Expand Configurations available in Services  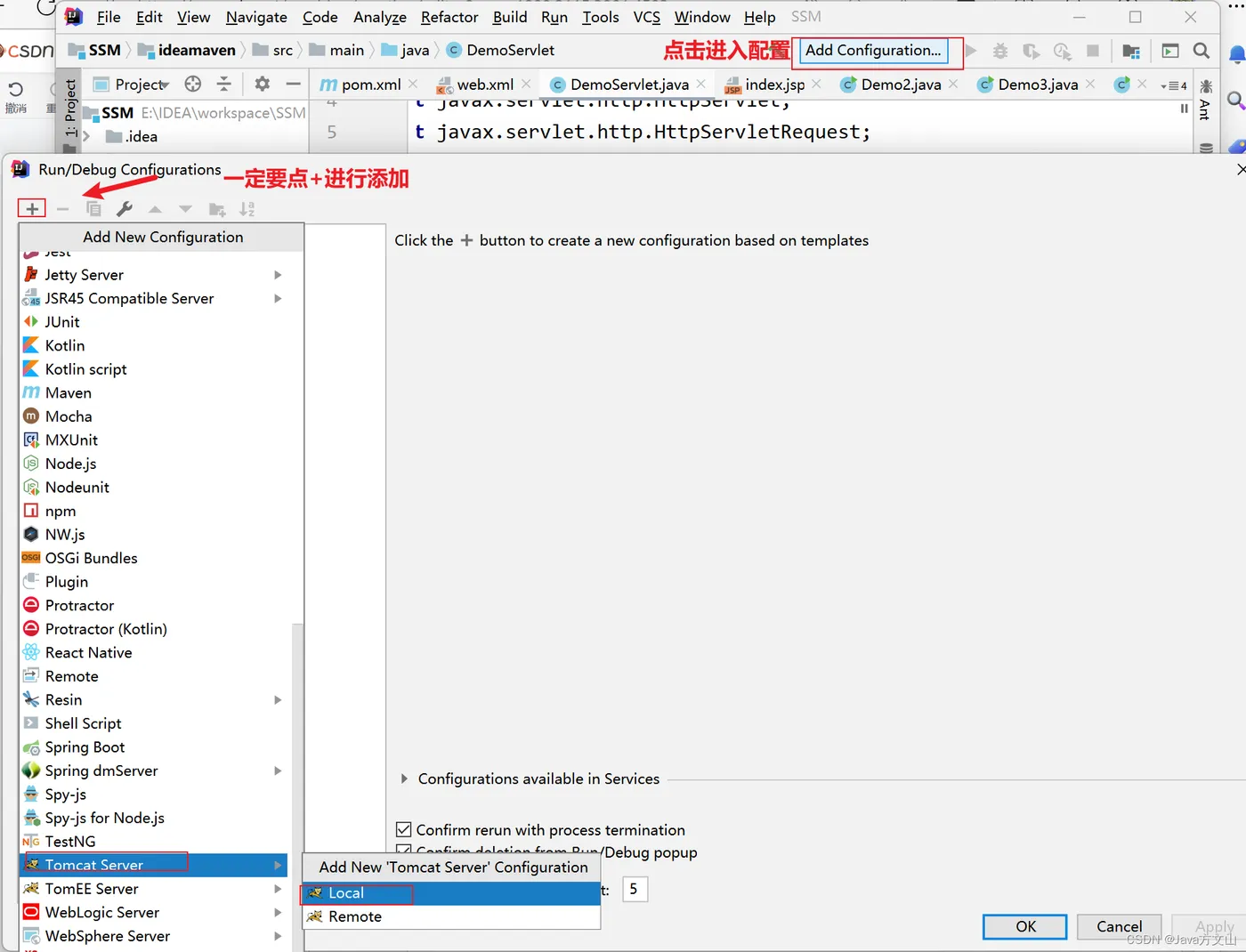point(404,779)
